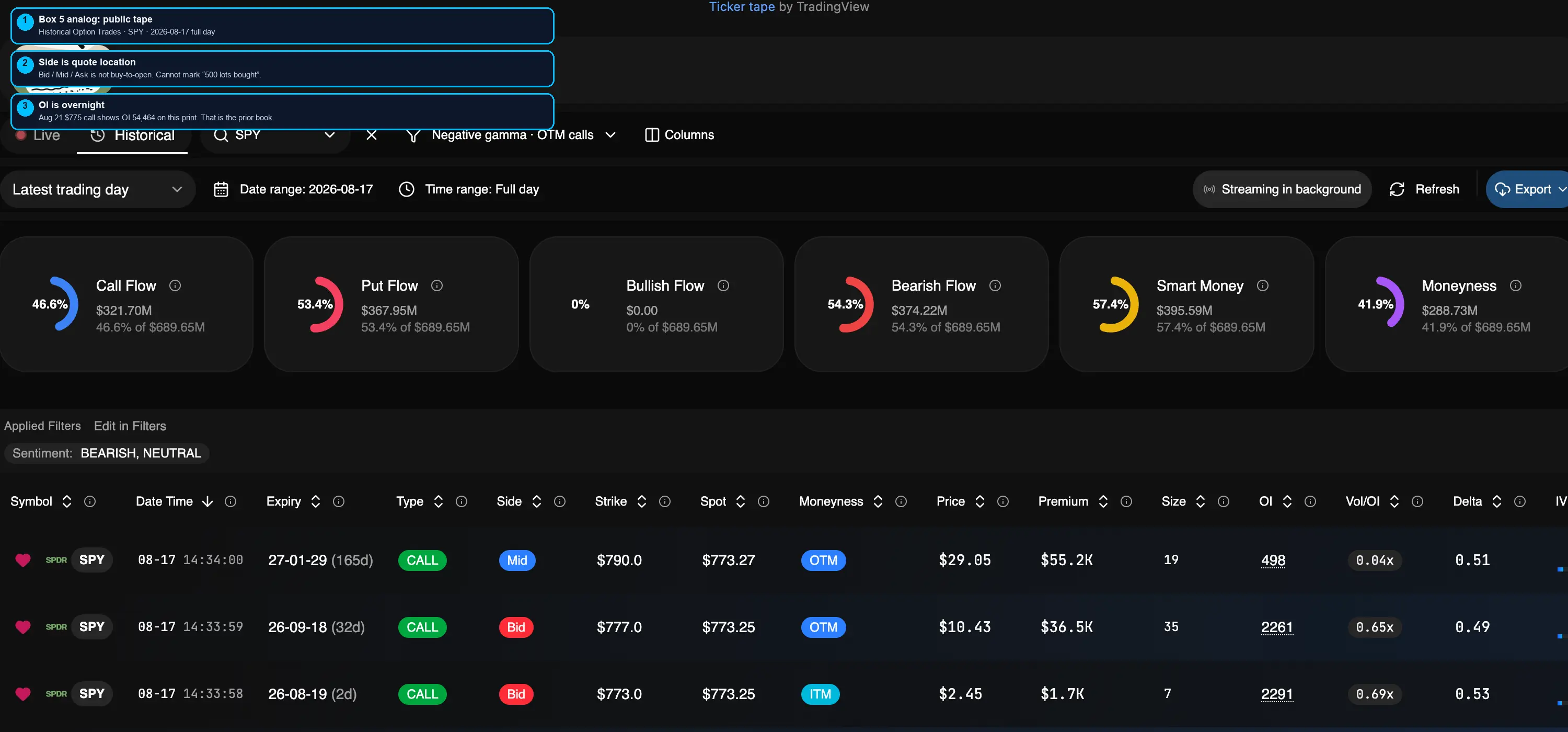
Task: Click the info icon next to Moneyness card
Action: pyautogui.click(x=1516, y=285)
